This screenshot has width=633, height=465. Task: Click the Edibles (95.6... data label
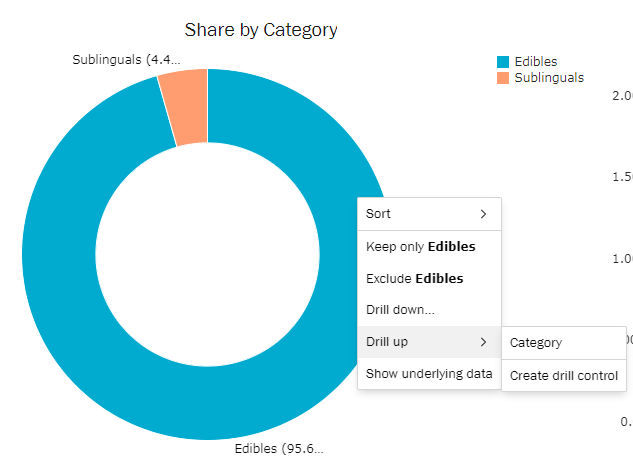tap(279, 448)
